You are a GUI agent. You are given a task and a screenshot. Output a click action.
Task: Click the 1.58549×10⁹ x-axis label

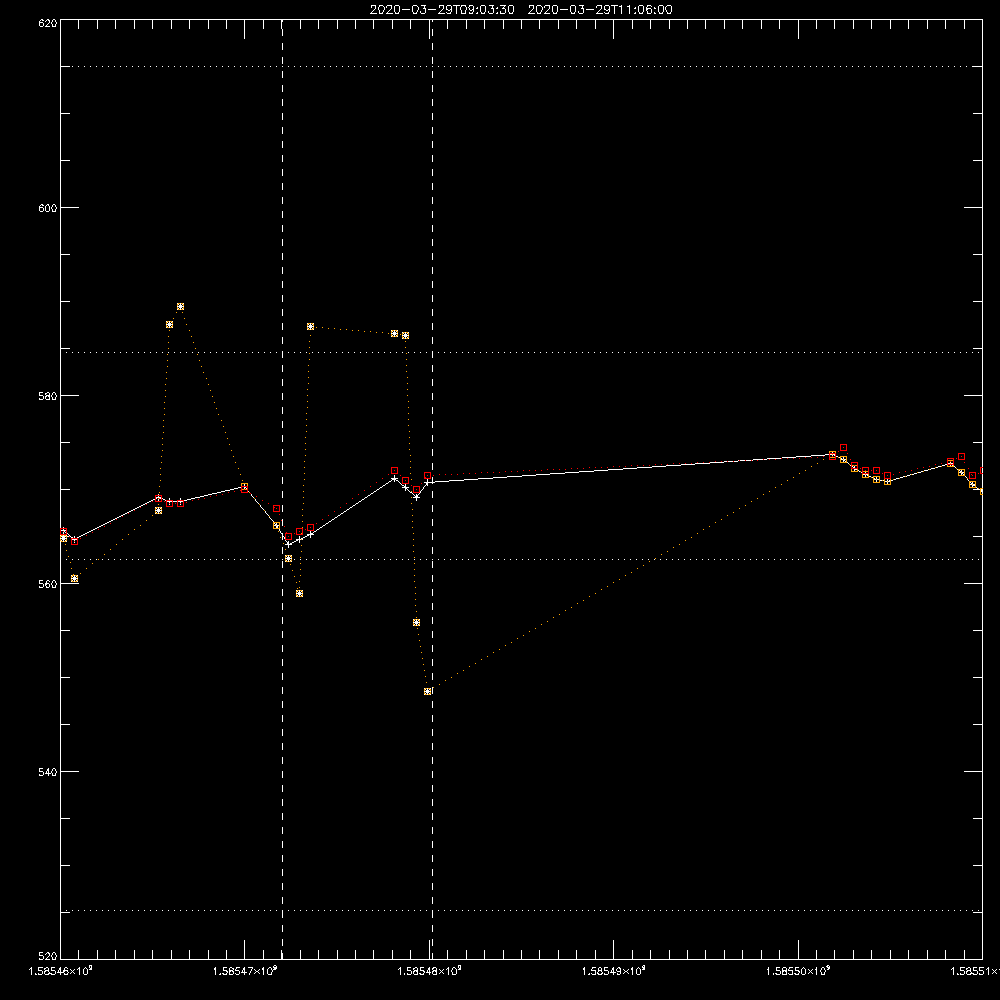point(614,971)
